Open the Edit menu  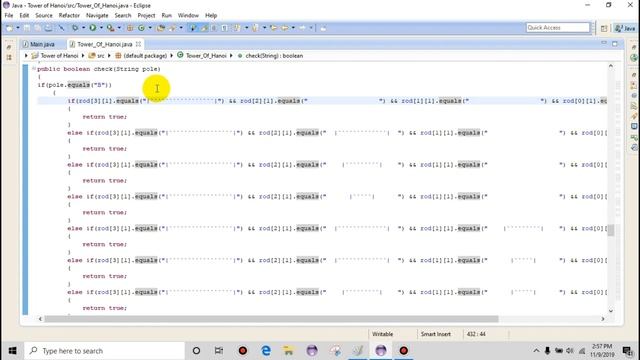tap(24, 16)
